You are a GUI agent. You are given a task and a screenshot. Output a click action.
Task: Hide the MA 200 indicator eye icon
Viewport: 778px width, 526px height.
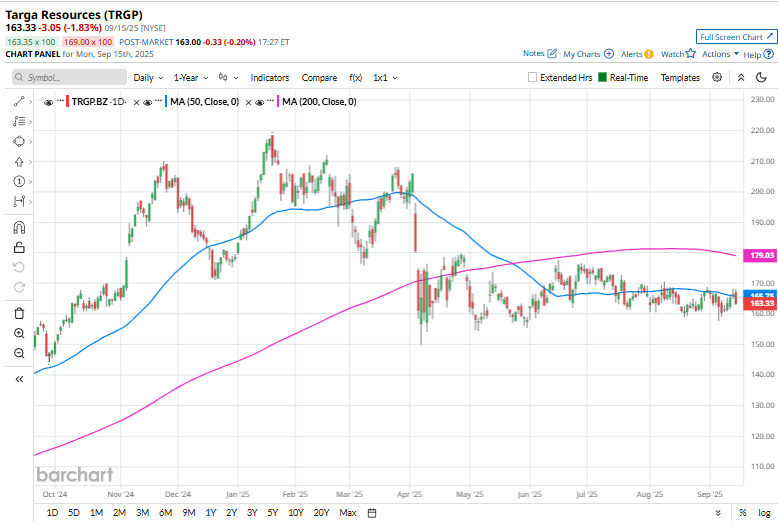pos(259,102)
